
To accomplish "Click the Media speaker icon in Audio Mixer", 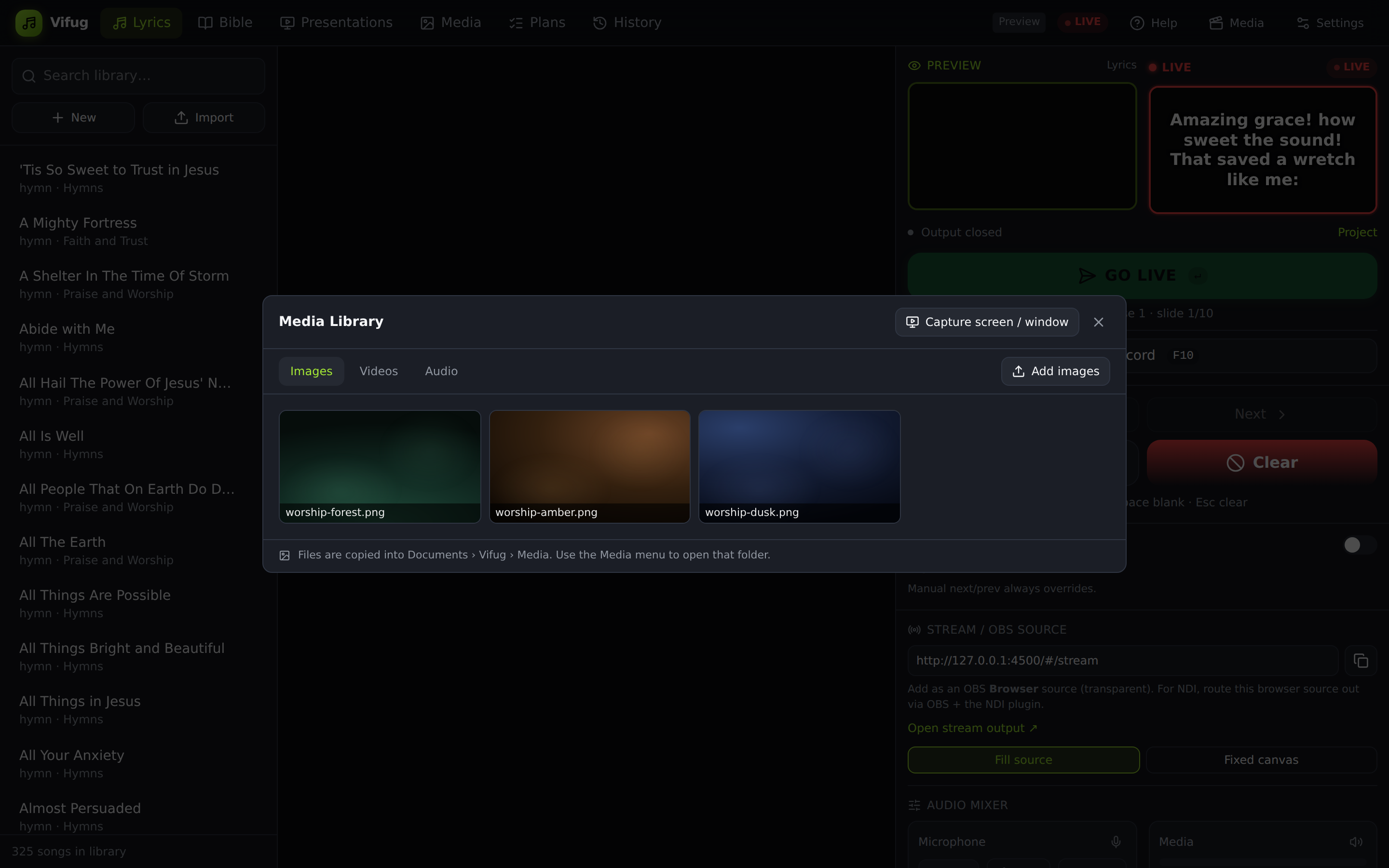I will [x=1356, y=842].
